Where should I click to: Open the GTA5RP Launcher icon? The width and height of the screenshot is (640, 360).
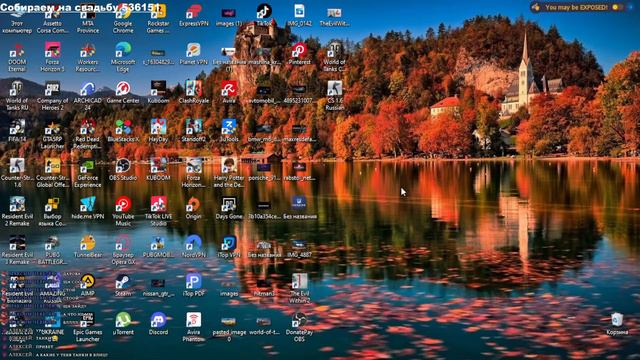[x=53, y=135]
